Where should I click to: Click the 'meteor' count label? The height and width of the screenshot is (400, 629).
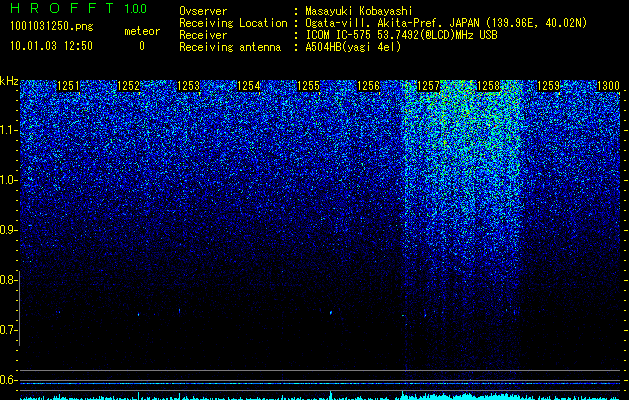tap(142, 31)
